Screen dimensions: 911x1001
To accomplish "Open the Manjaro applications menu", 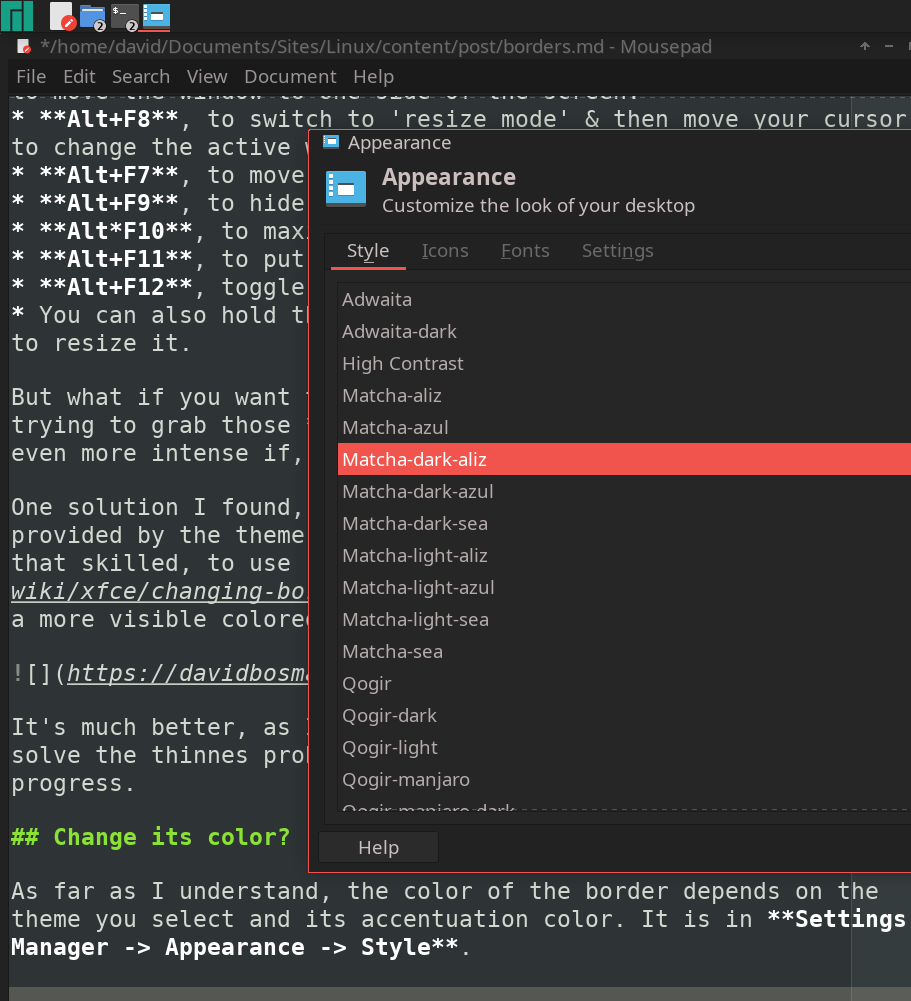I will click(x=19, y=16).
